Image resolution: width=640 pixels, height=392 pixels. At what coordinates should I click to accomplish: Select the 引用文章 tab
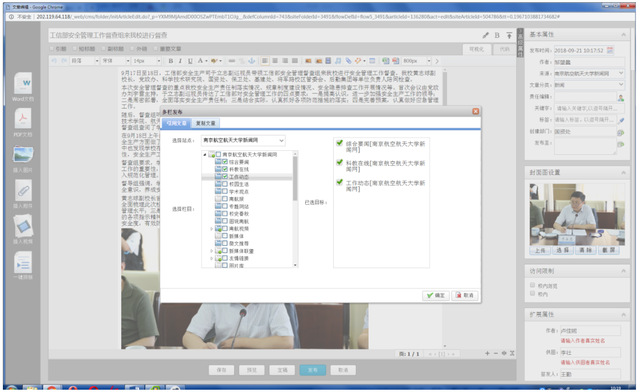tap(176, 123)
